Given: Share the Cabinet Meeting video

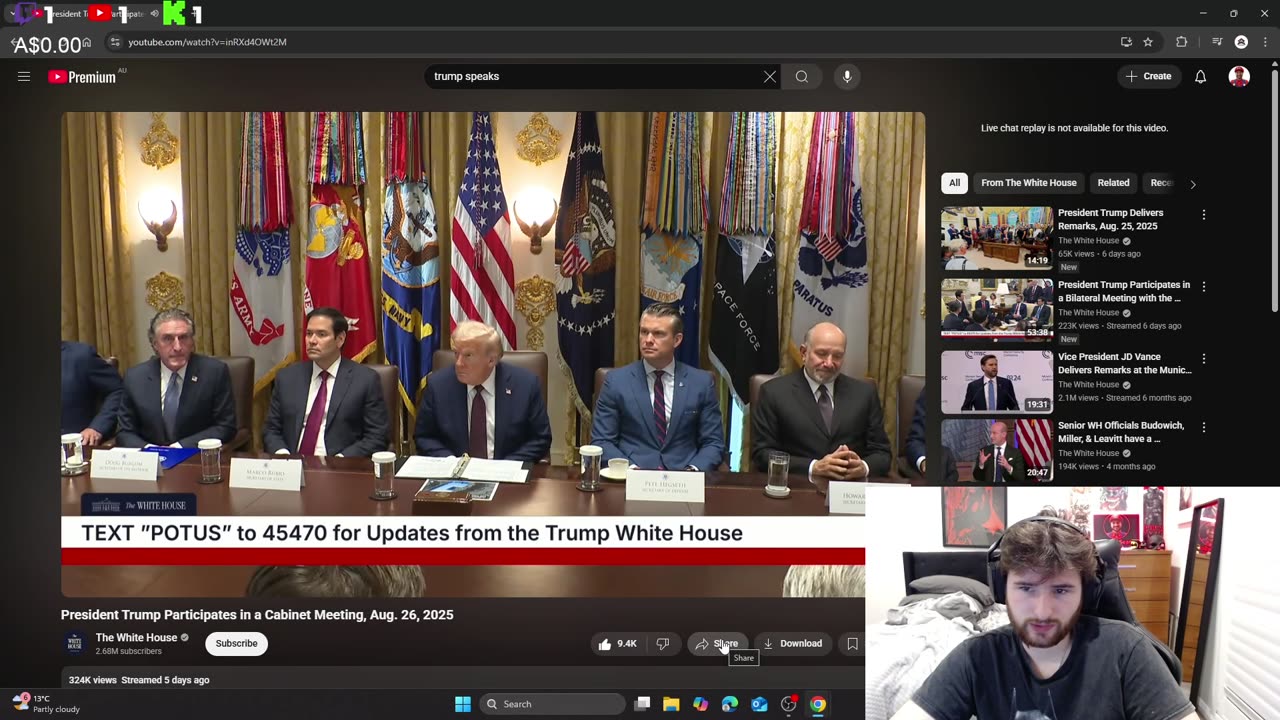Looking at the screenshot, I should click(x=717, y=644).
